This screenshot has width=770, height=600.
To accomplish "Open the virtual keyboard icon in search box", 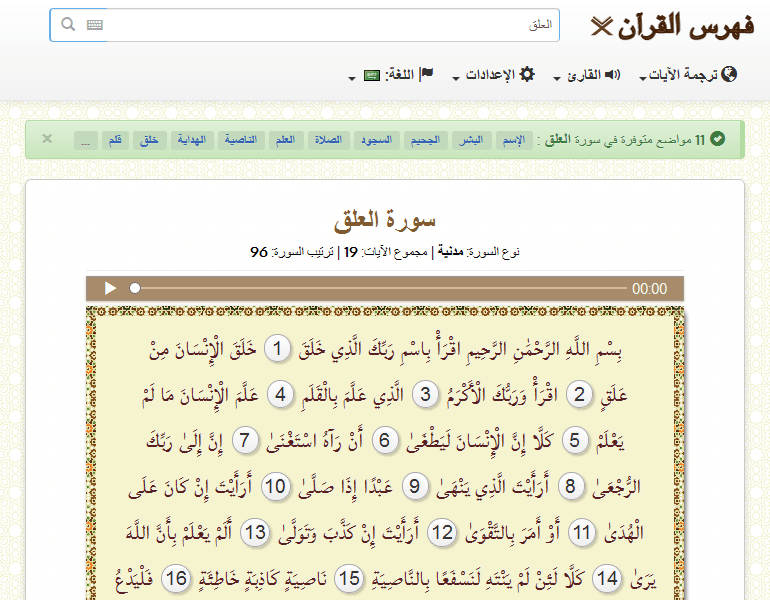I will pos(95,25).
